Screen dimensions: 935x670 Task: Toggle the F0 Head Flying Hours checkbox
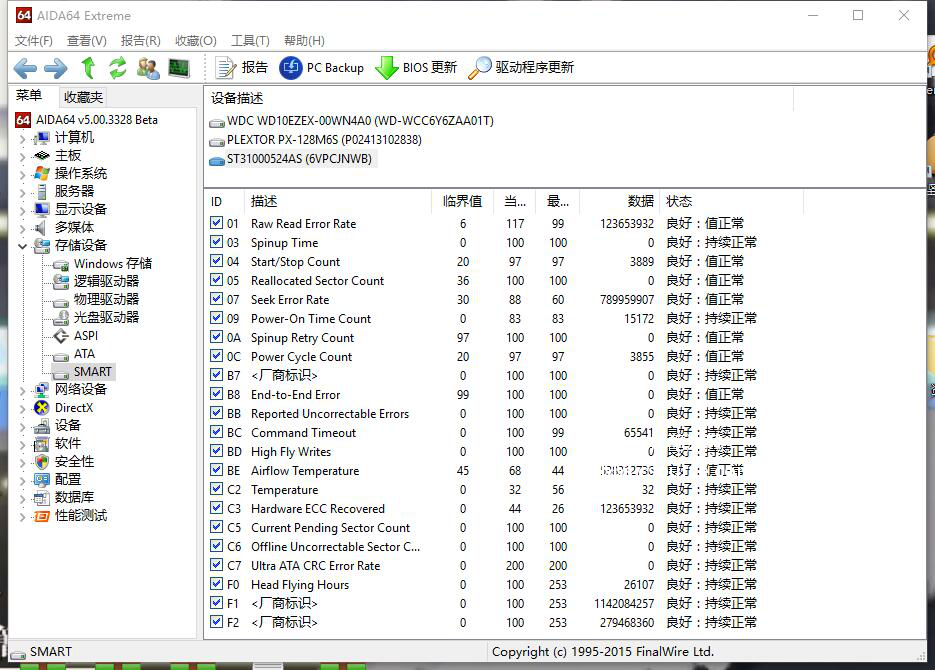[x=216, y=584]
